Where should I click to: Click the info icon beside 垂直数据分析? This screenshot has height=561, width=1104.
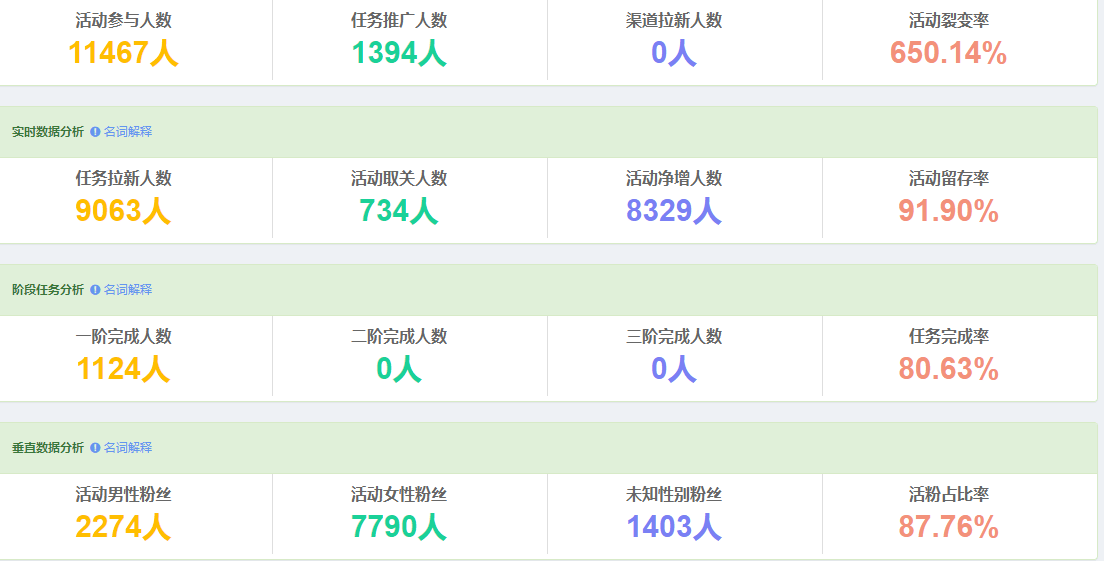click(x=95, y=448)
